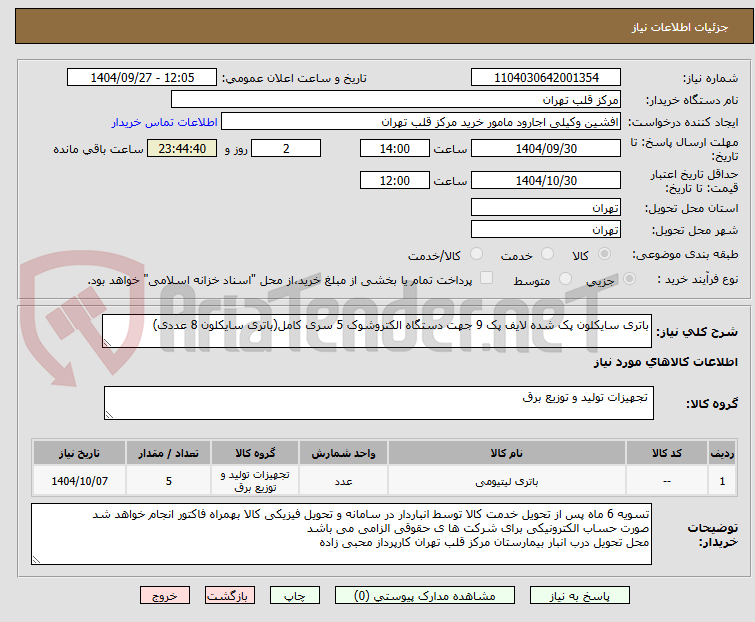The width and height of the screenshot is (755, 622).
Task: Click the resize grip of description textarea
Action: tap(107, 343)
